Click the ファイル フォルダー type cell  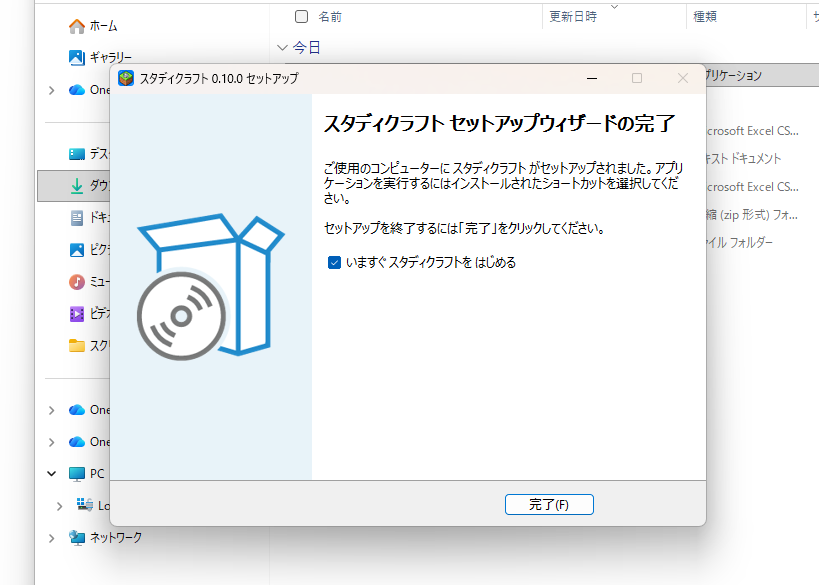pyautogui.click(x=740, y=242)
